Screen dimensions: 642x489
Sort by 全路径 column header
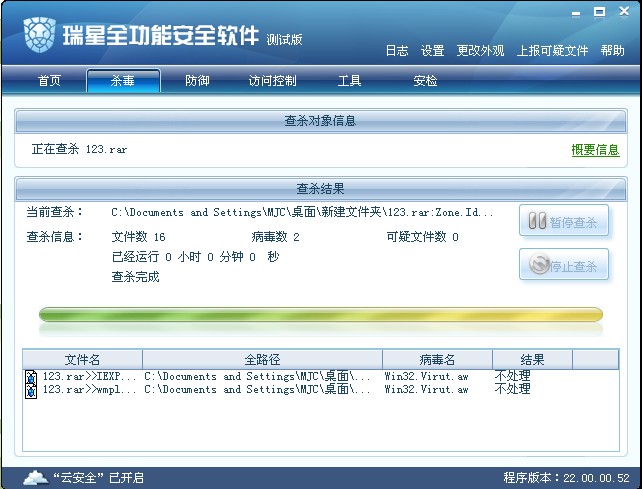pos(262,360)
